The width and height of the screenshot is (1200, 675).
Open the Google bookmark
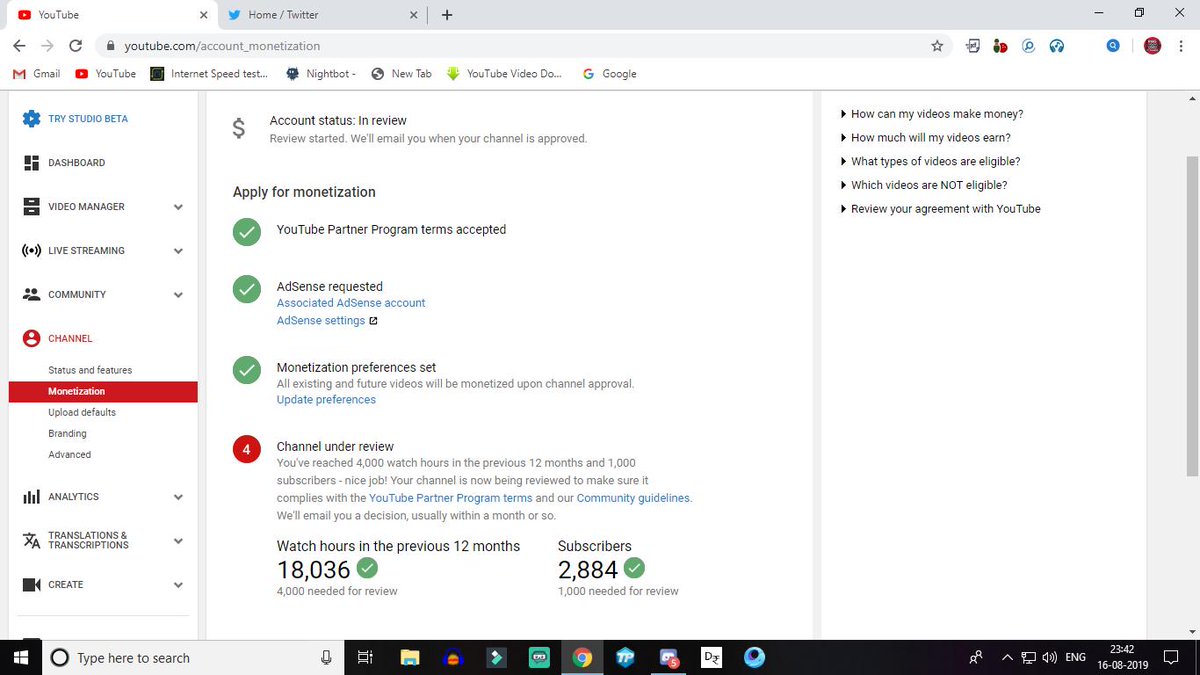pos(609,73)
